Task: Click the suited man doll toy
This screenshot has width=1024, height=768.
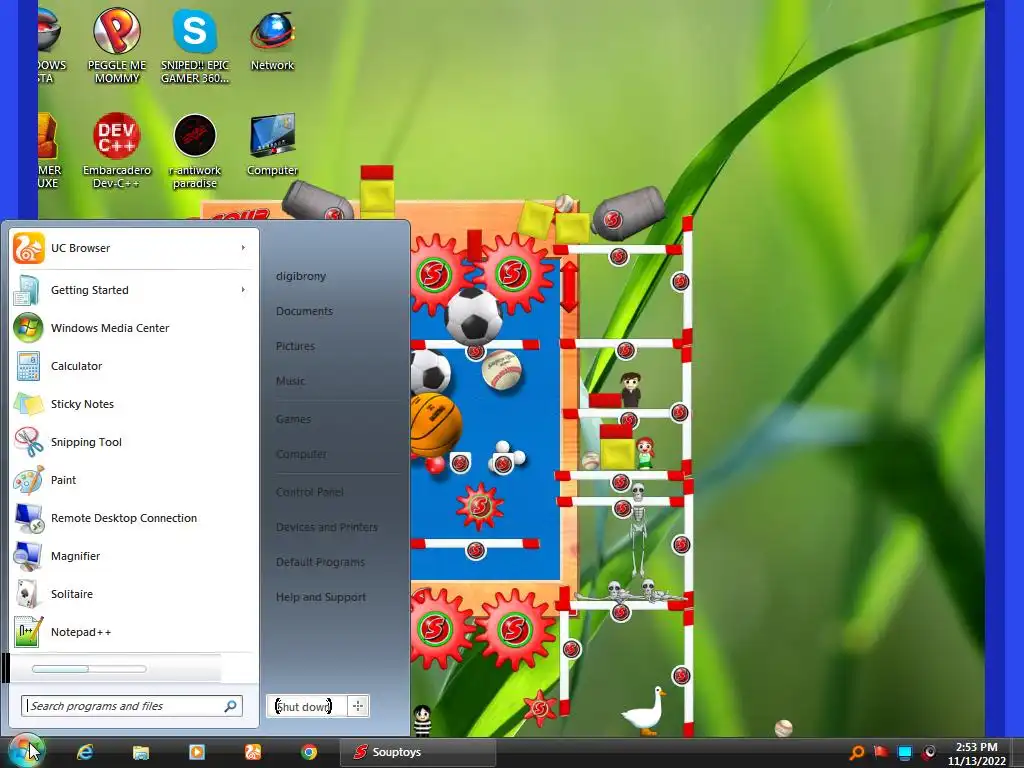Action: [631, 390]
